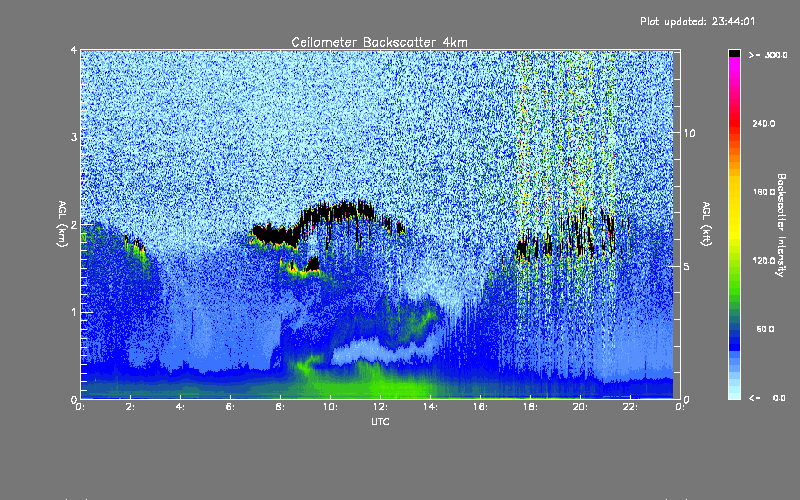Click the '10:' hour tick label
Viewport: 800px width, 500px height.
click(x=330, y=407)
